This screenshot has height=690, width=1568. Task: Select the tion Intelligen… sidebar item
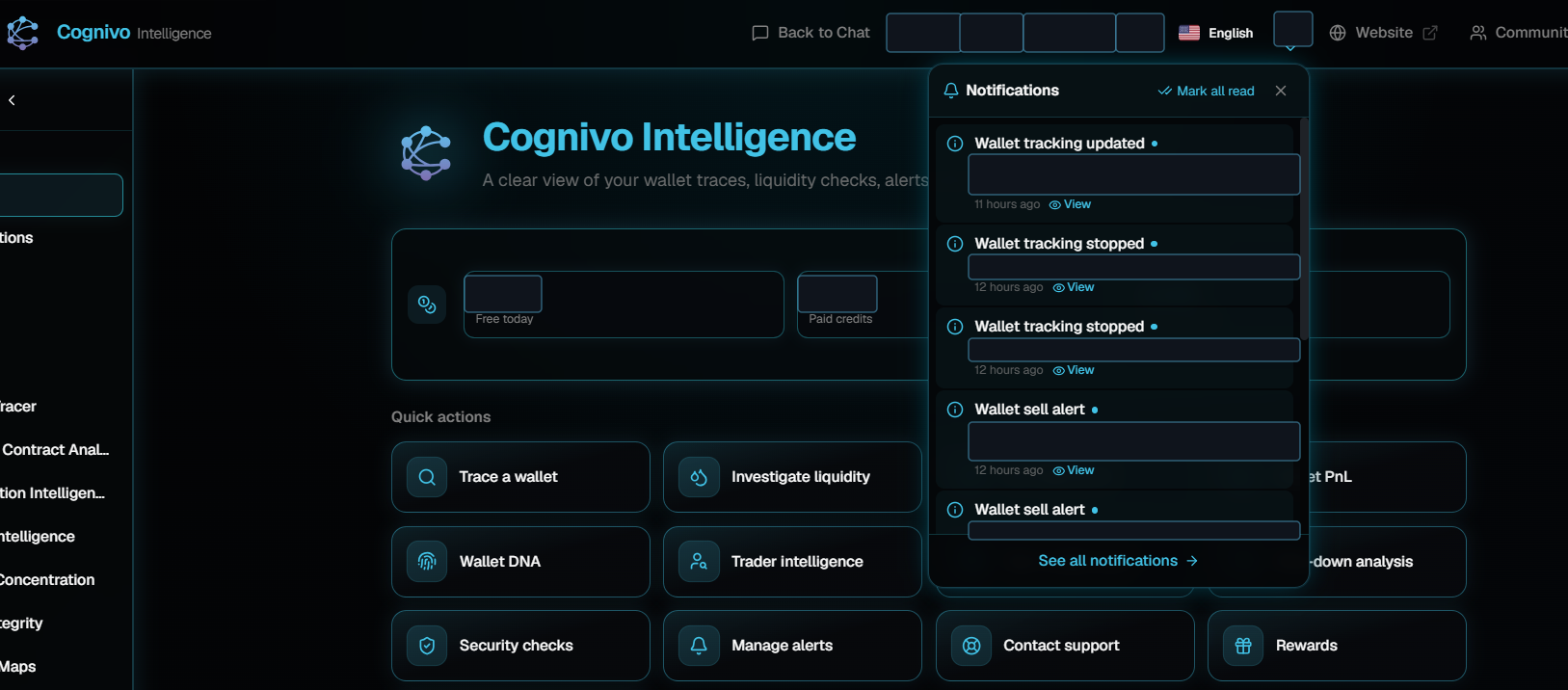[x=53, y=493]
